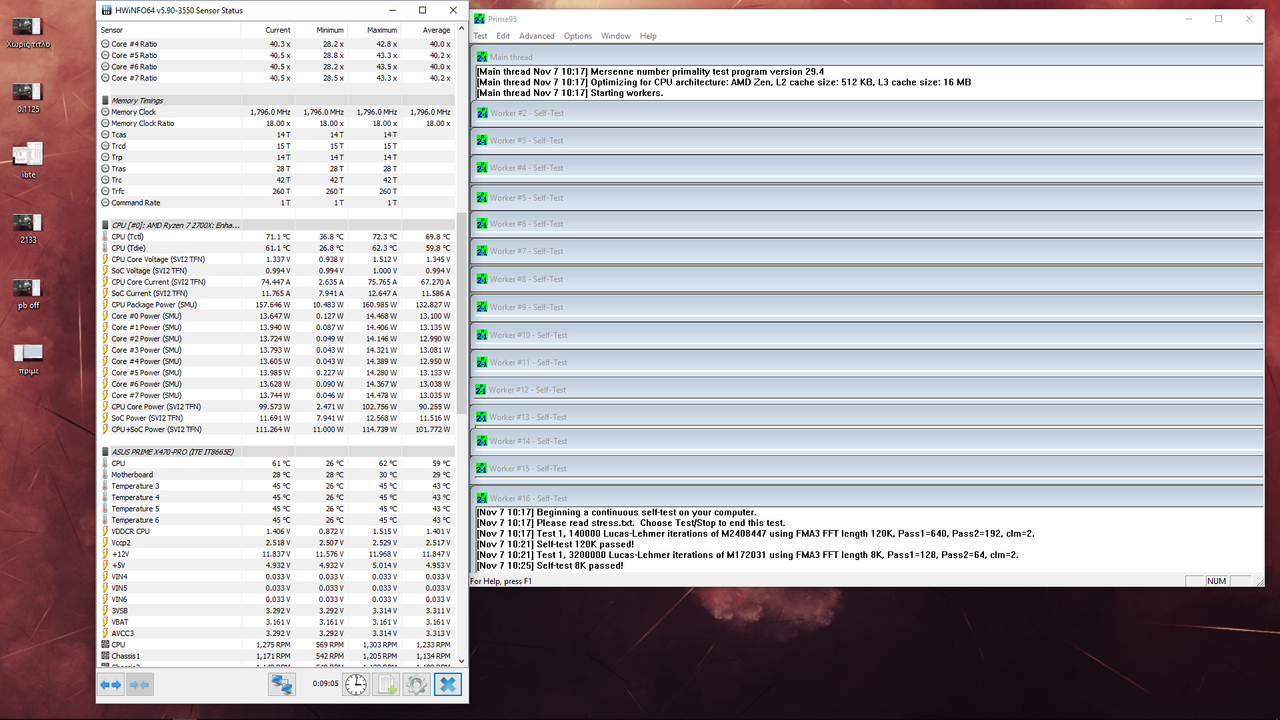1280x720 pixels.
Task: Click the expand columns arrows button in HWiNFO
Action: [111, 684]
